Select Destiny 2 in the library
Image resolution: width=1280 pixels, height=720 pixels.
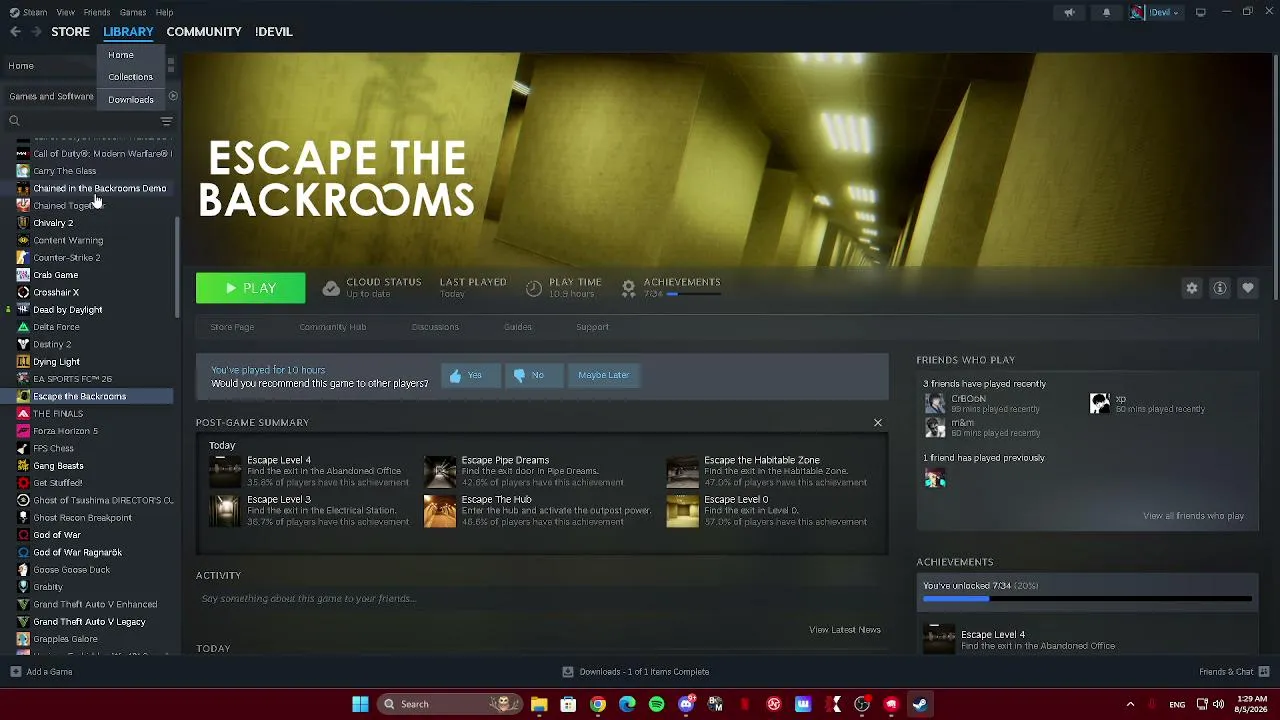pos(52,345)
